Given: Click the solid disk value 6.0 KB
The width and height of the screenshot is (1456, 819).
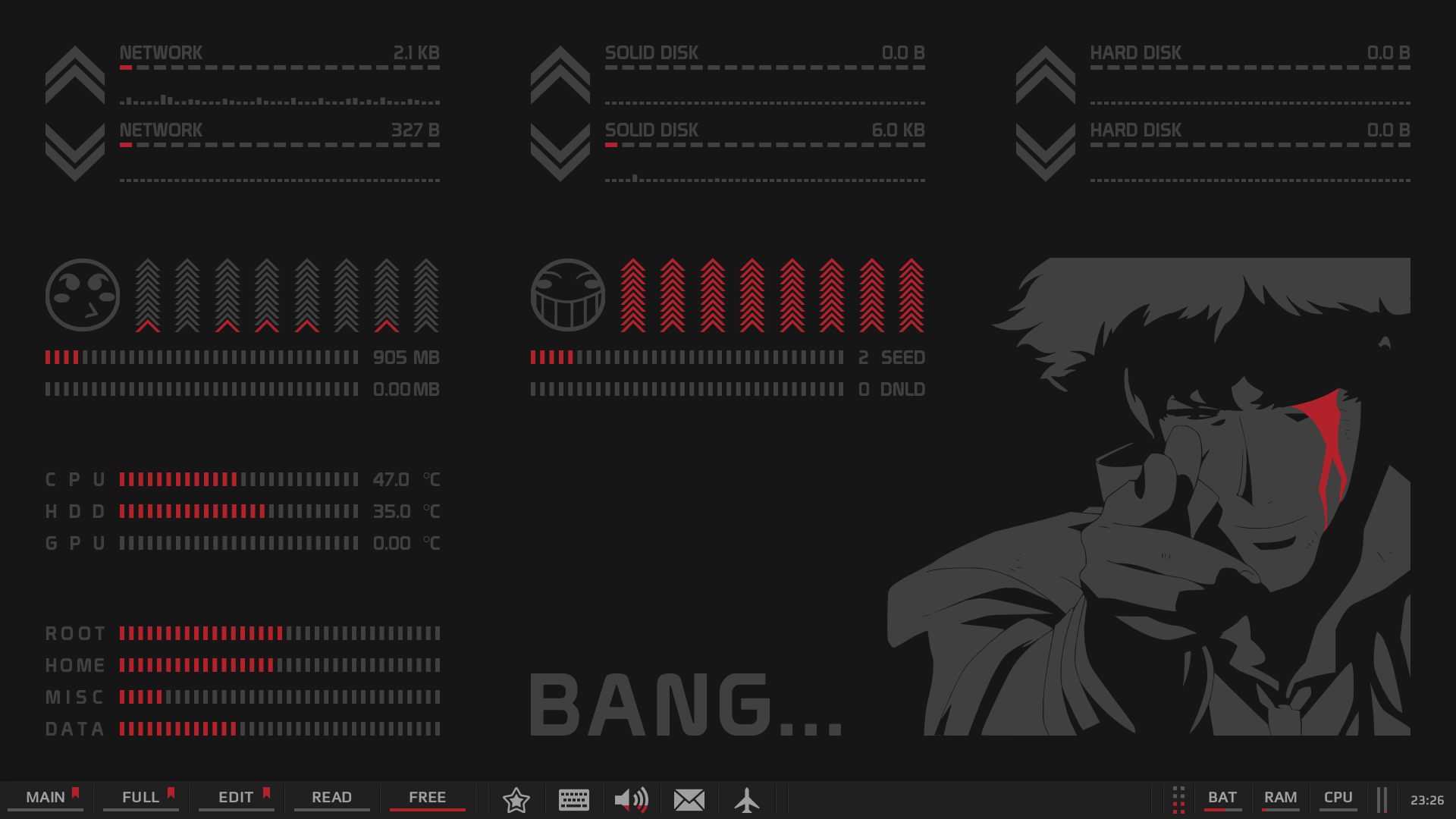Looking at the screenshot, I should (x=899, y=130).
